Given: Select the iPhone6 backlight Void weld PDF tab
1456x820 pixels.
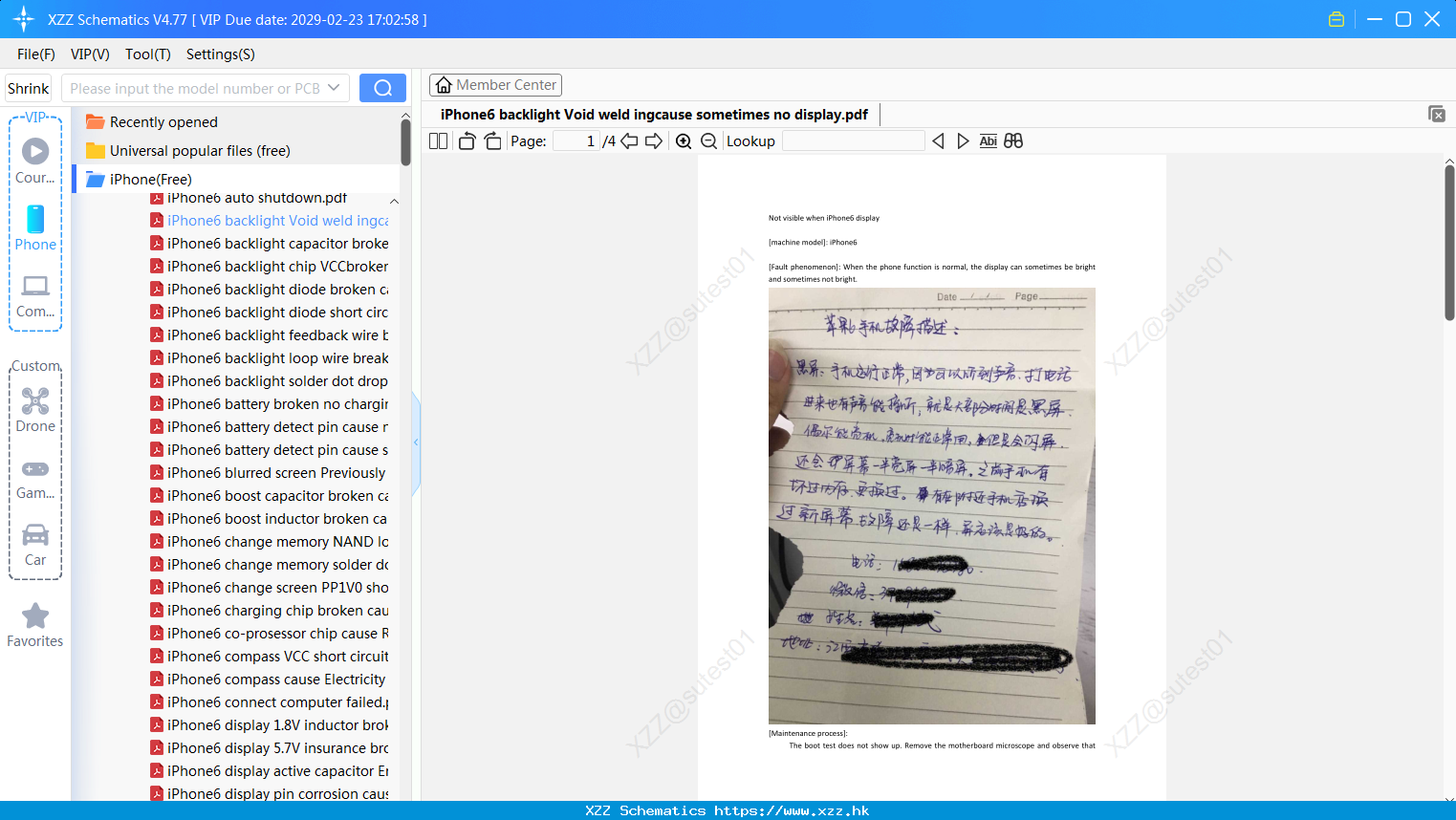Looking at the screenshot, I should click(654, 115).
